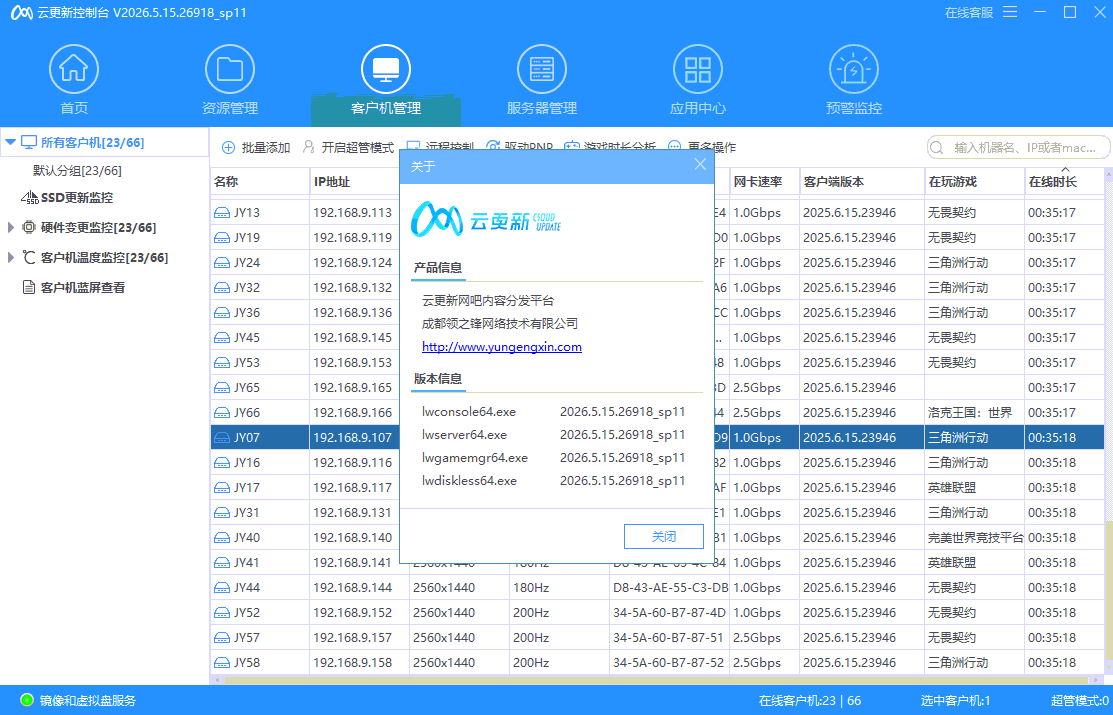The width and height of the screenshot is (1113, 715).
Task: Click 在线客服 in the title bar
Action: tap(969, 13)
